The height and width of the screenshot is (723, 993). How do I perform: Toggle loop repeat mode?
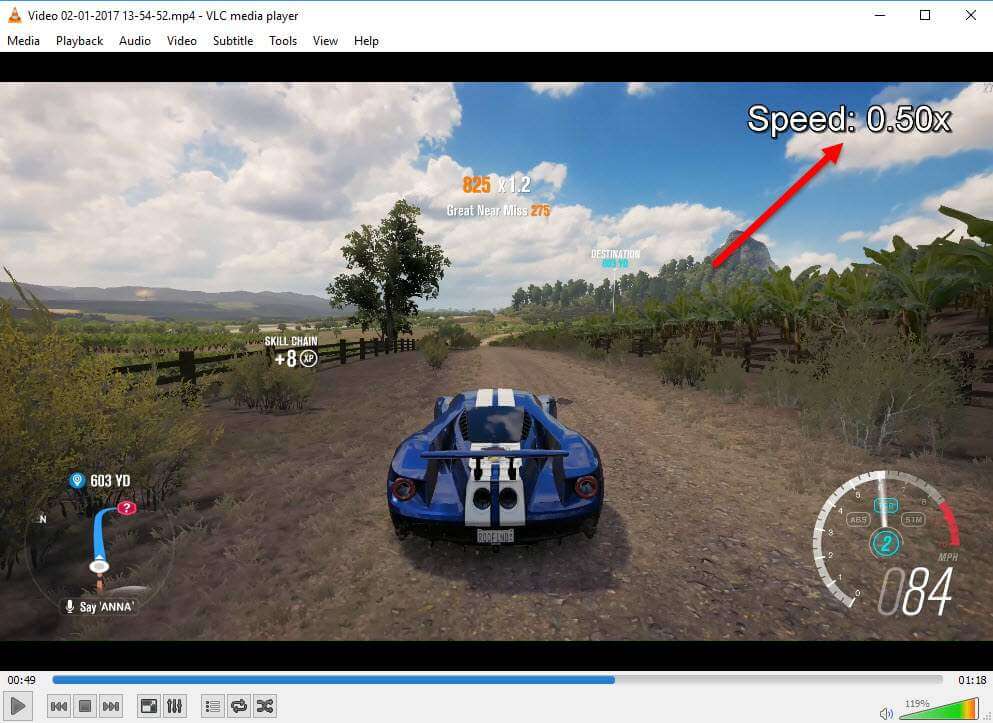(239, 706)
